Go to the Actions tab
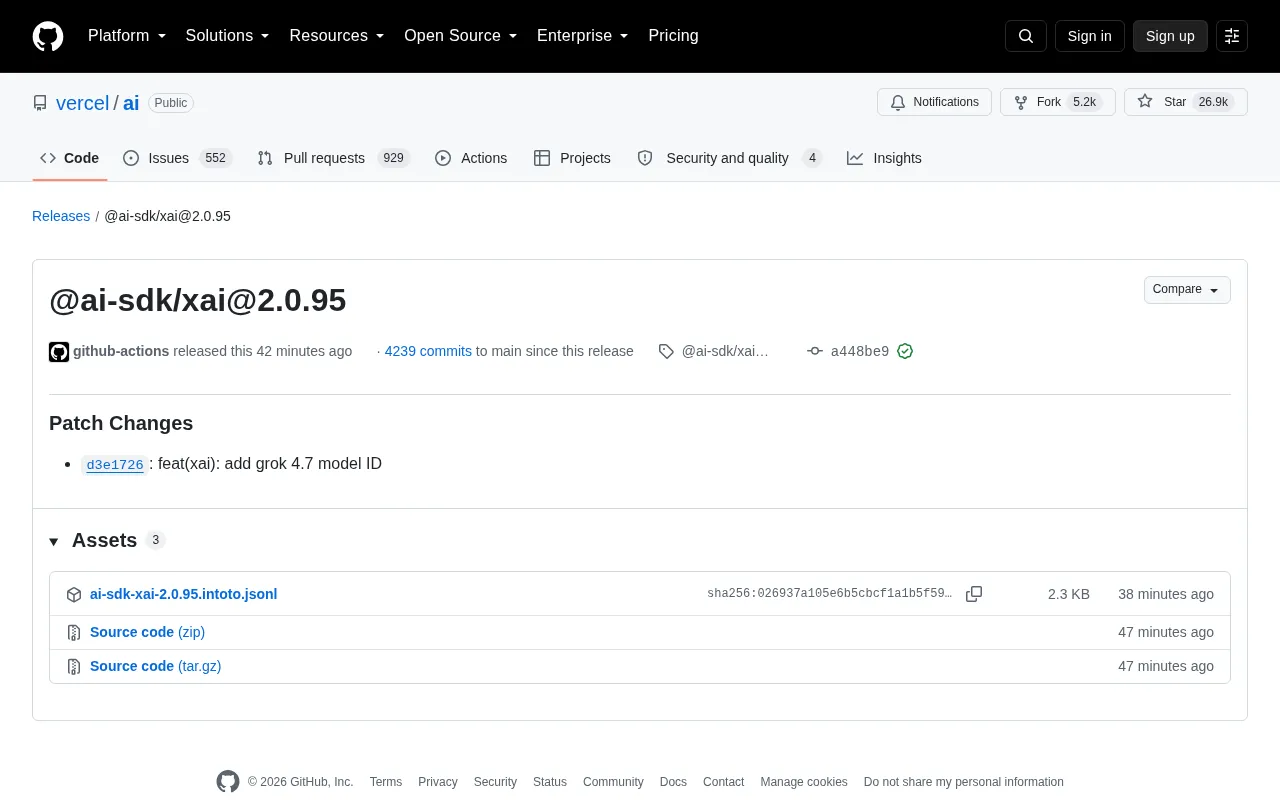Image resolution: width=1280 pixels, height=800 pixels. point(471,158)
